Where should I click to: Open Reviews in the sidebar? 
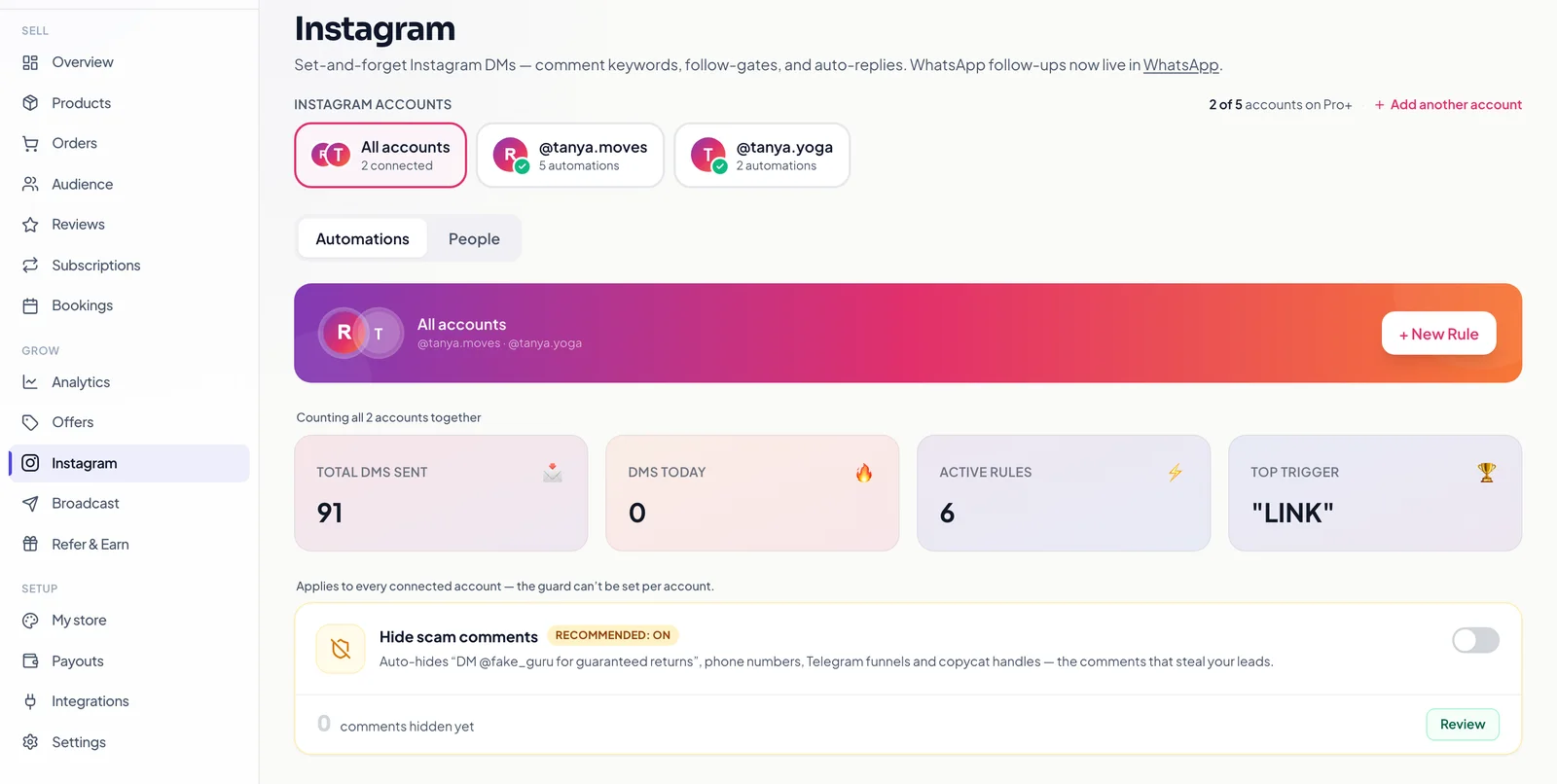[129, 225]
